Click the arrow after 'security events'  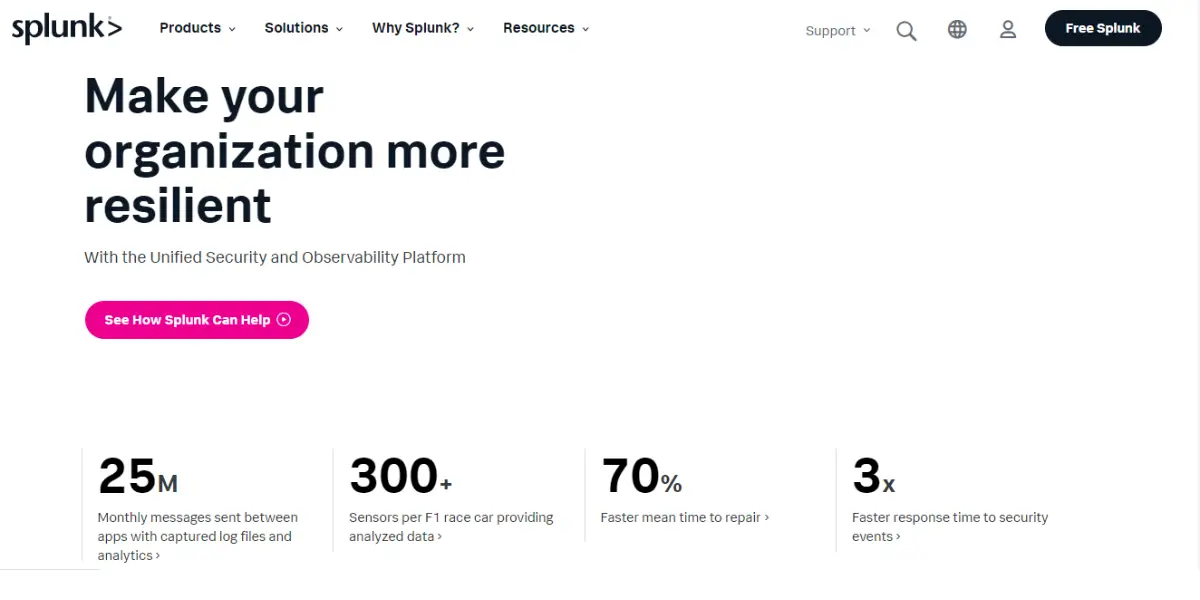(x=898, y=537)
